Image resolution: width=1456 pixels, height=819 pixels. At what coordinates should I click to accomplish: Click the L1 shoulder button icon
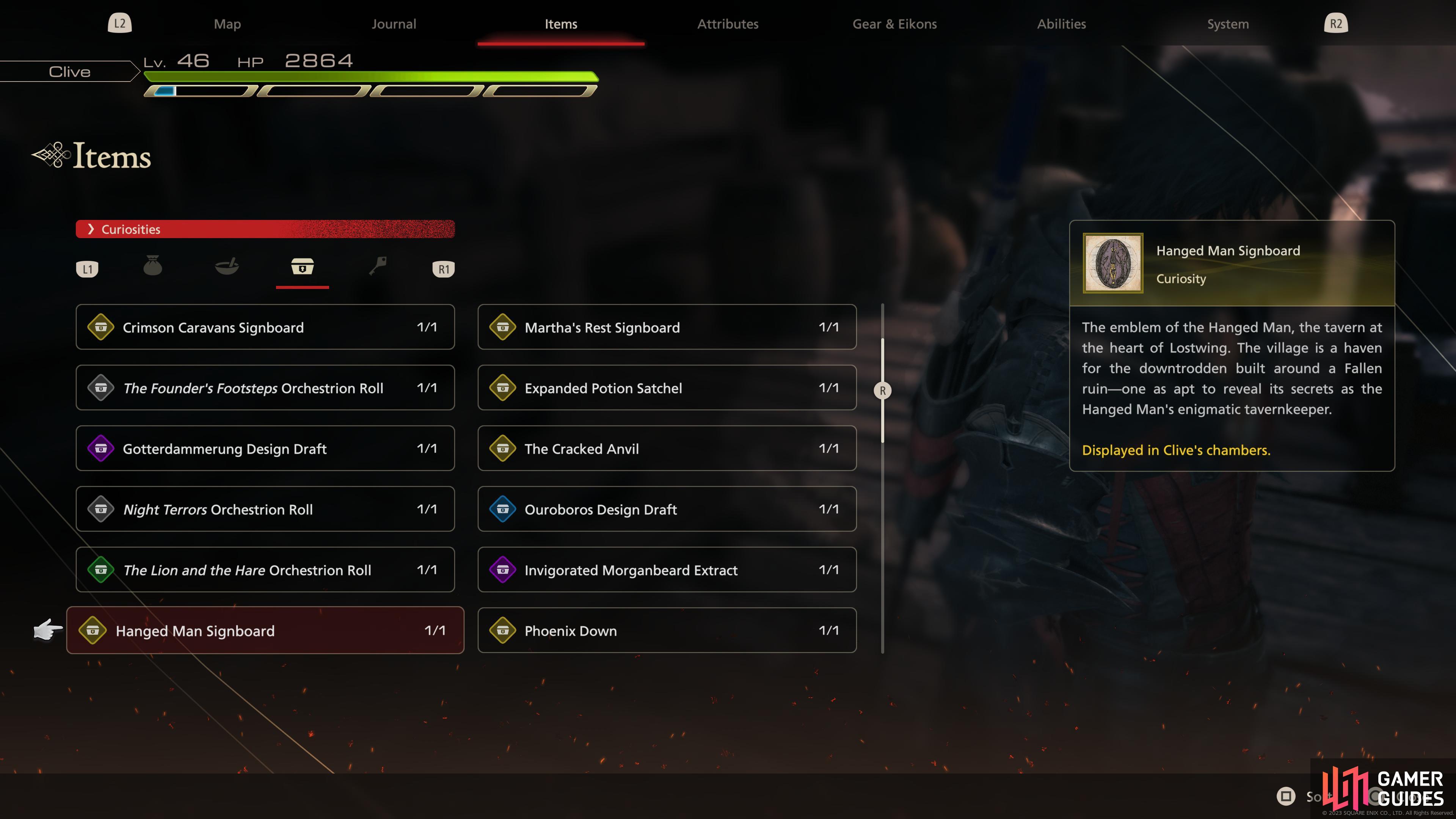pos(87,269)
